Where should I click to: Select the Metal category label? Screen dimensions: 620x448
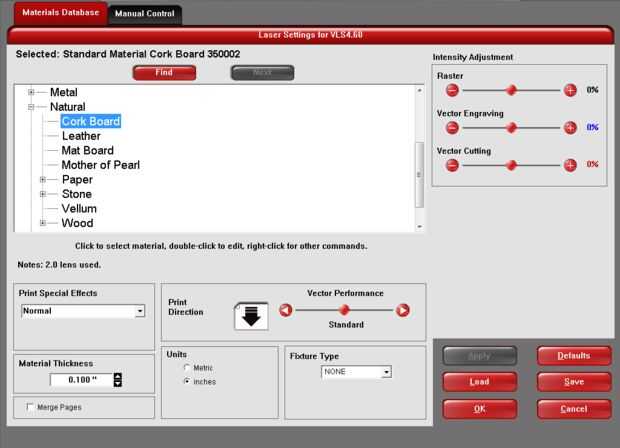click(x=63, y=93)
